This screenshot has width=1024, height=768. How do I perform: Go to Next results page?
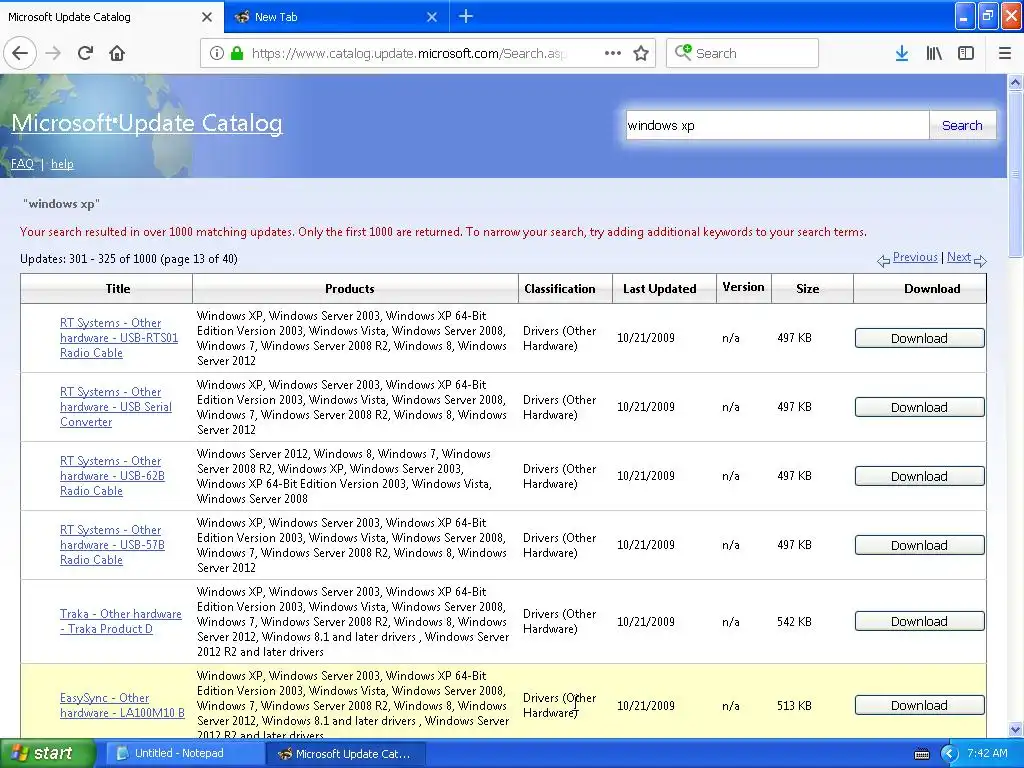(x=959, y=257)
